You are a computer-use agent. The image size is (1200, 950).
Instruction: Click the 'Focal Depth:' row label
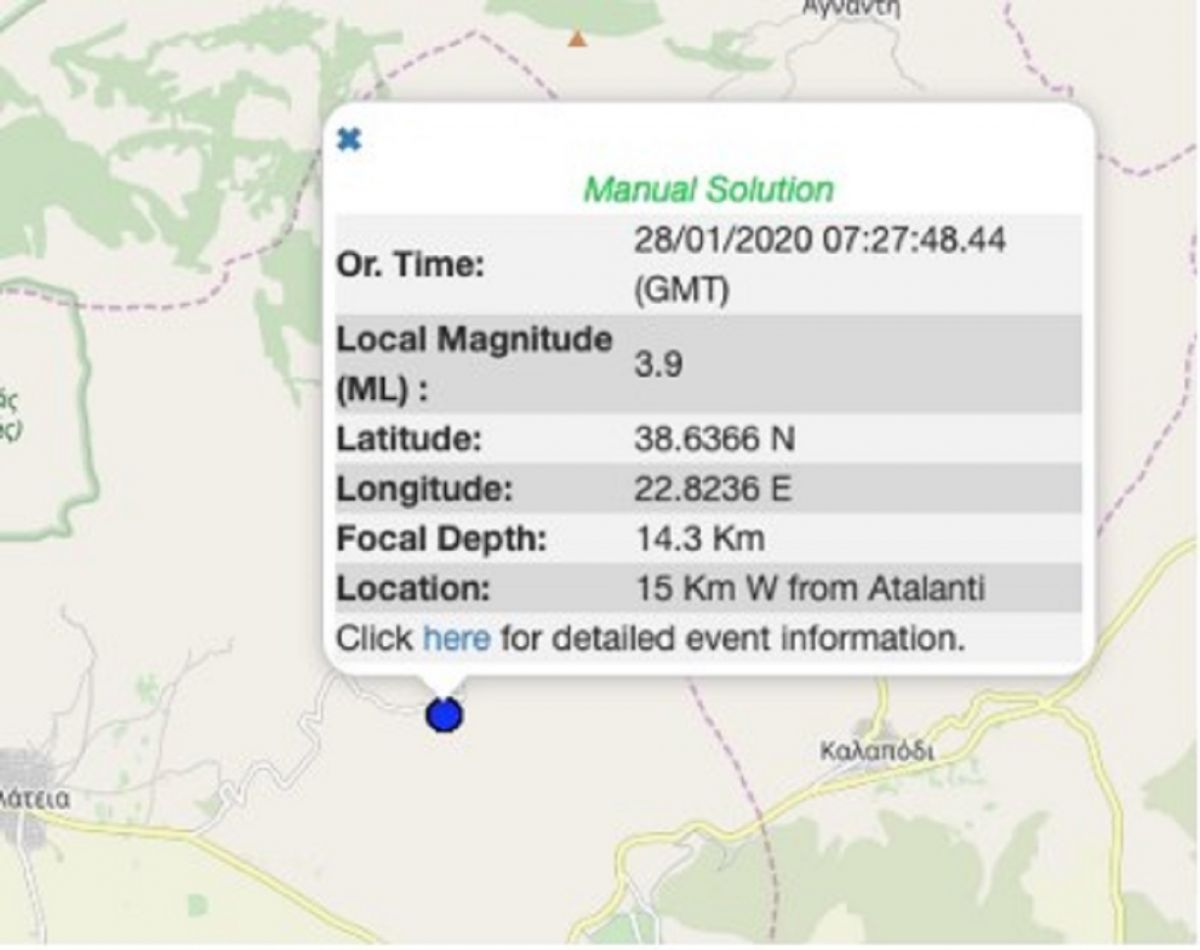coord(442,539)
